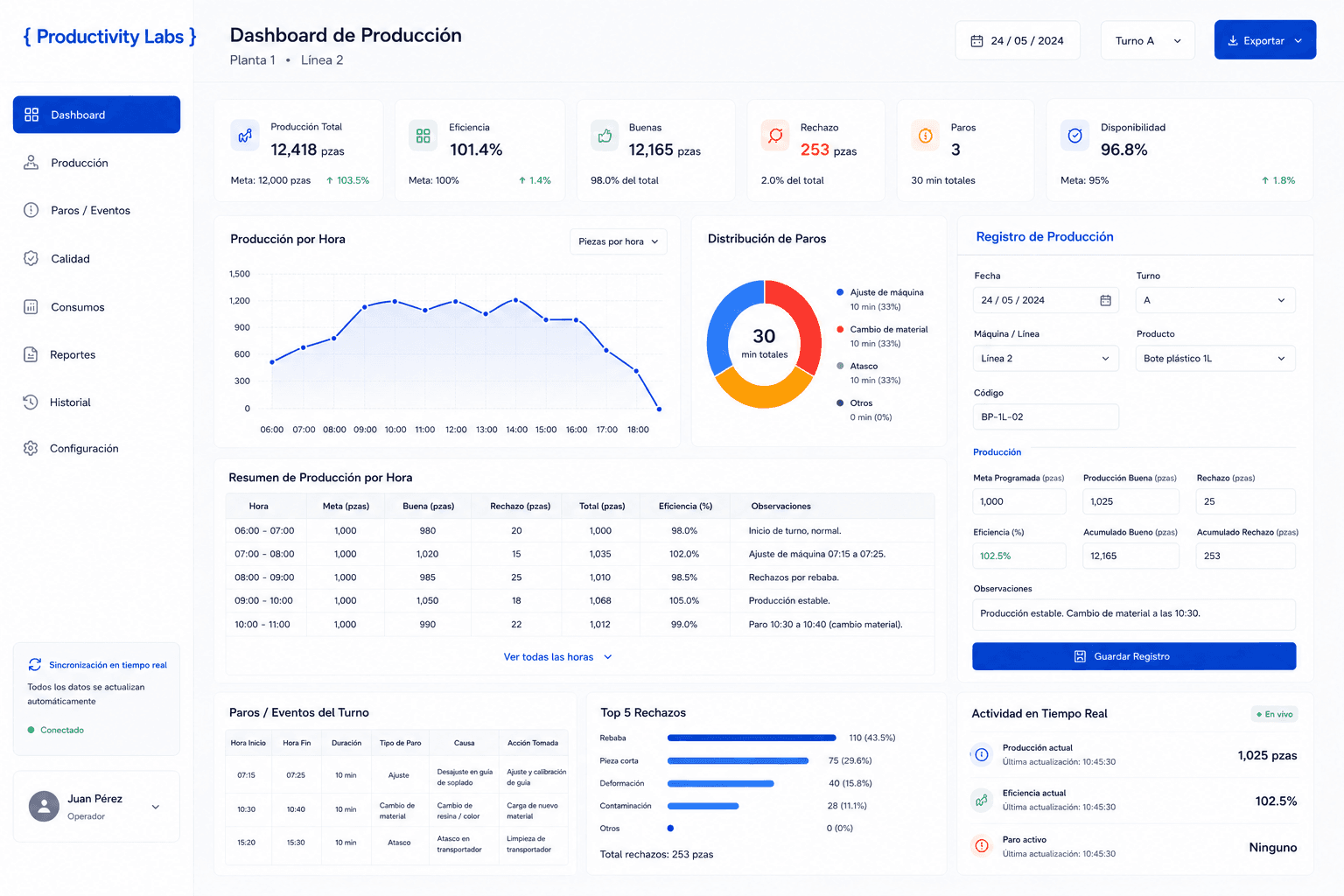Image resolution: width=1344 pixels, height=896 pixels.
Task: Click the Eficiencia field showing 102.5%
Action: 1019,556
